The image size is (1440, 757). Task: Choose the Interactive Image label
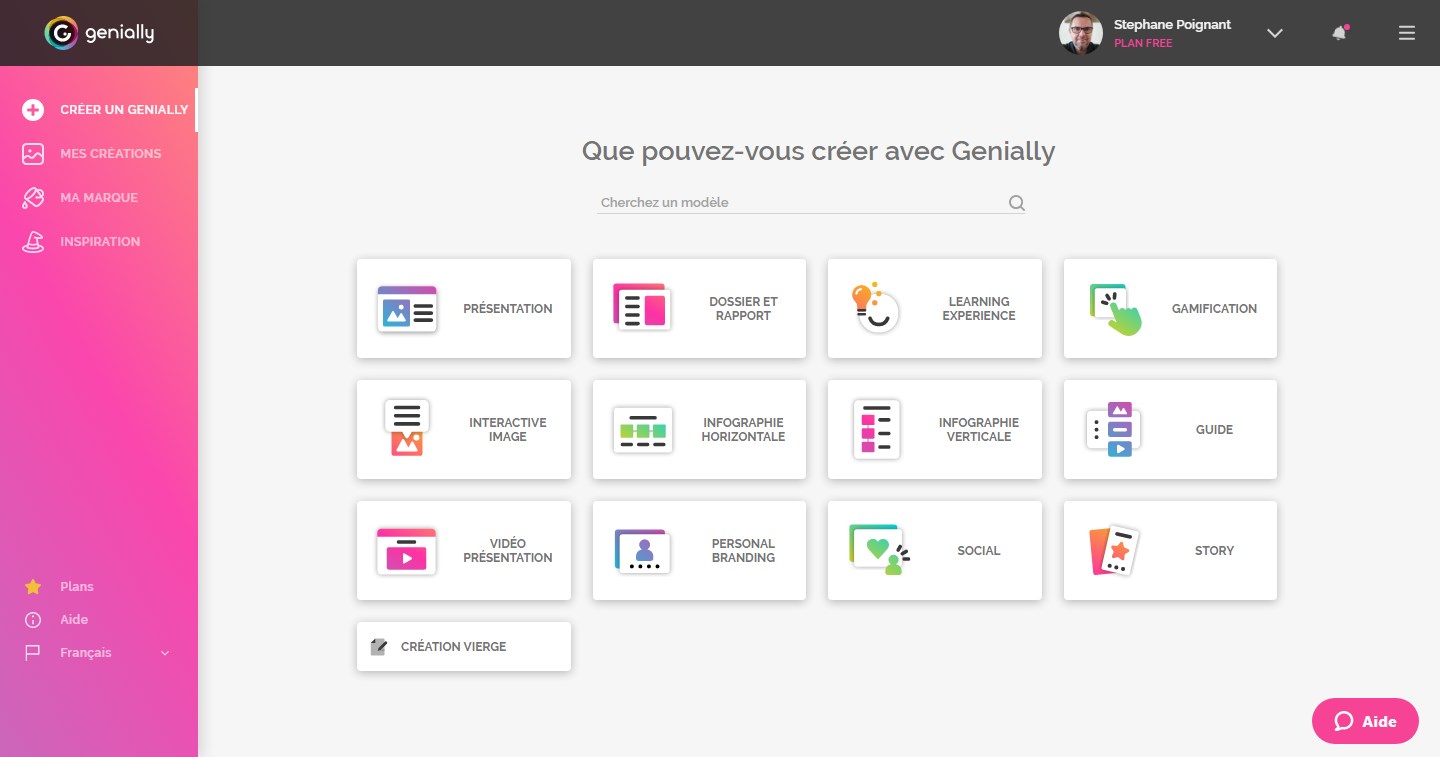[x=508, y=430]
